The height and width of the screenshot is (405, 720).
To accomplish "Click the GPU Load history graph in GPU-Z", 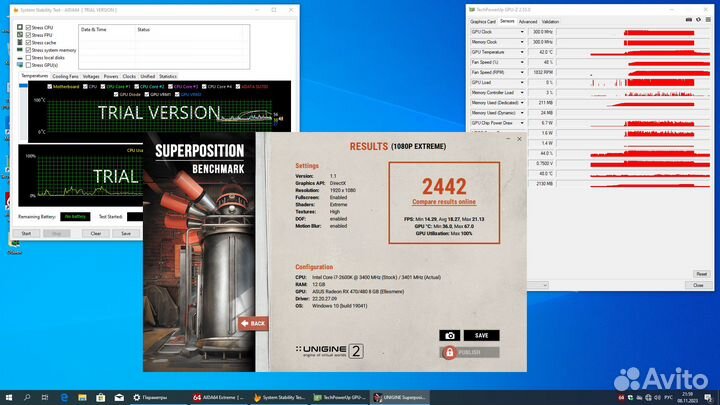I will click(633, 83).
